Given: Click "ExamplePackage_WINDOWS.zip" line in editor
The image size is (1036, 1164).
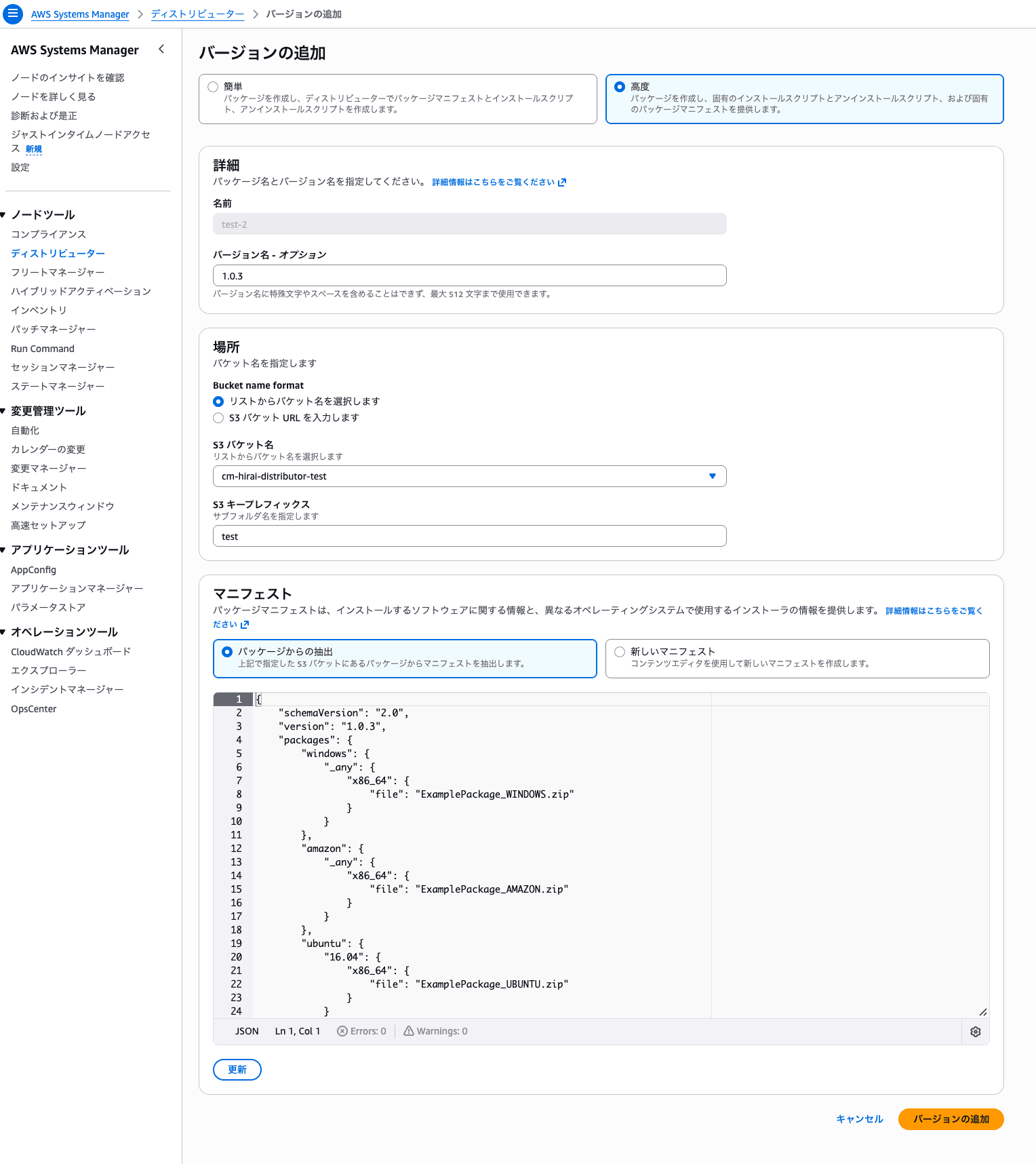Looking at the screenshot, I should [x=472, y=794].
